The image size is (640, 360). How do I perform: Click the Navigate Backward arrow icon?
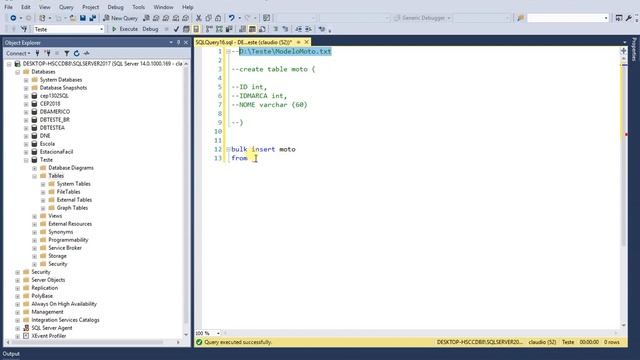pyautogui.click(x=13, y=18)
